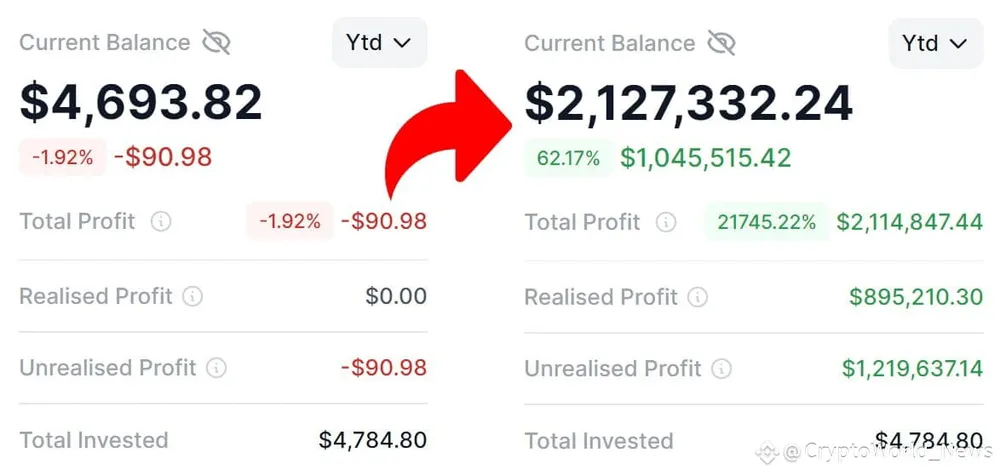
Task: Click left Unrealised Profit info icon
Action: (x=216, y=367)
